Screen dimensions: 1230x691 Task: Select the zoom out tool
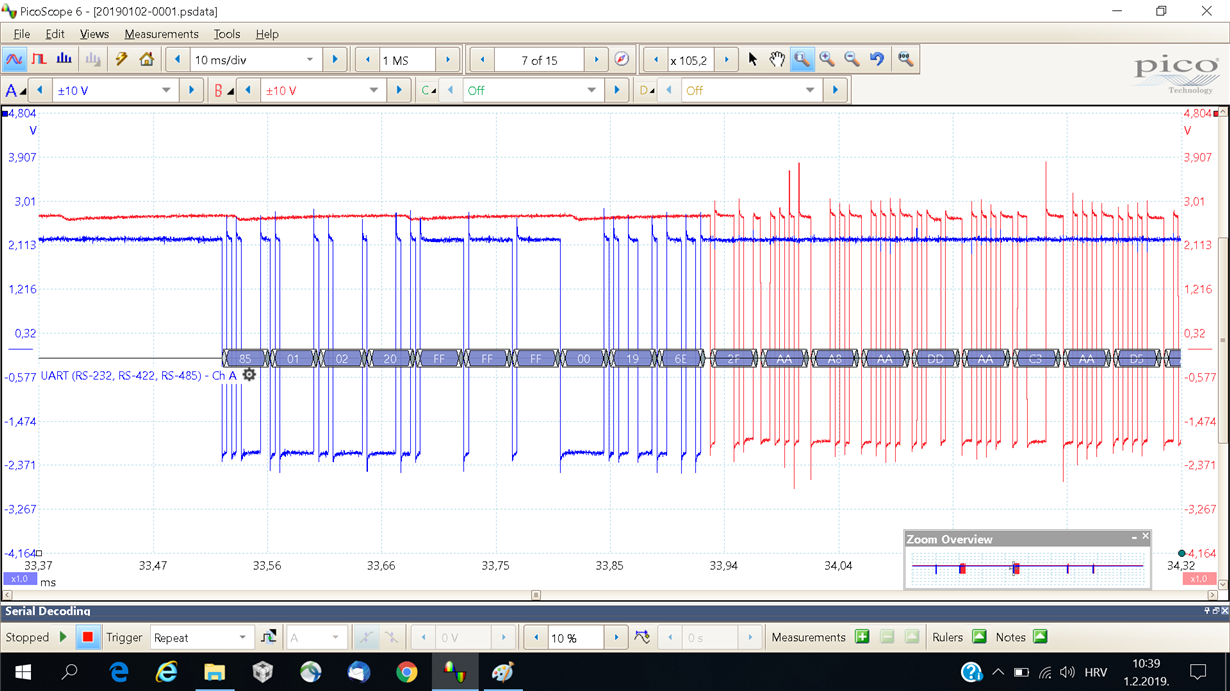click(x=852, y=60)
